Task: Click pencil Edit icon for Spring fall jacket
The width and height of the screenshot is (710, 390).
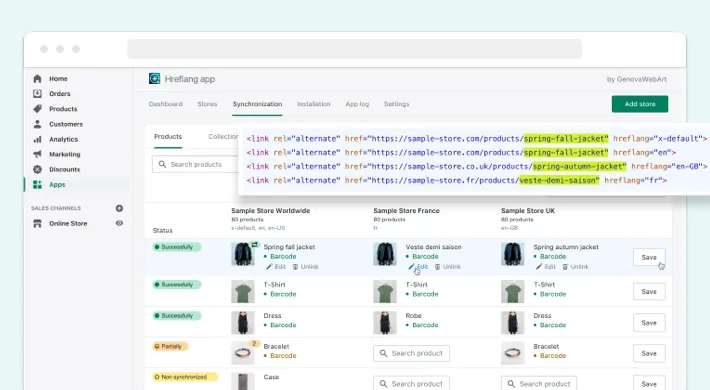Action: coord(269,267)
